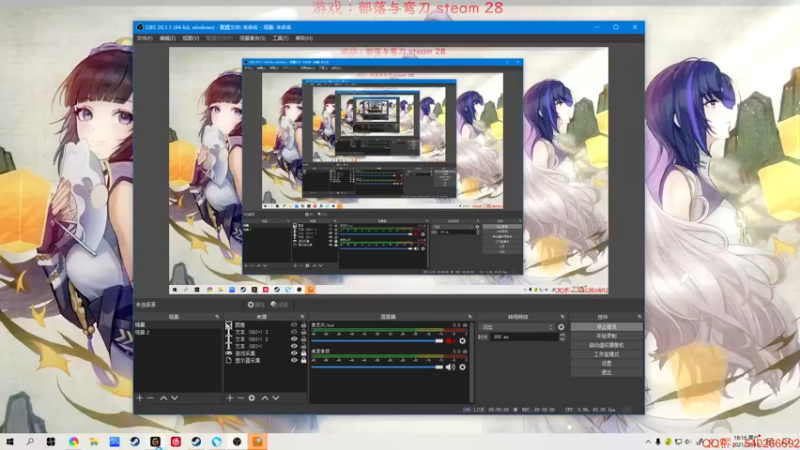This screenshot has height=450, width=800.
Task: Add a new source with the plus icon
Action: (230, 397)
